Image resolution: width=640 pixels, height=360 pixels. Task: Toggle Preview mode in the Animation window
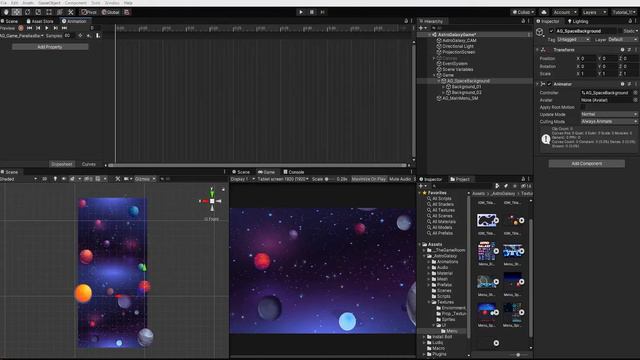(7, 28)
